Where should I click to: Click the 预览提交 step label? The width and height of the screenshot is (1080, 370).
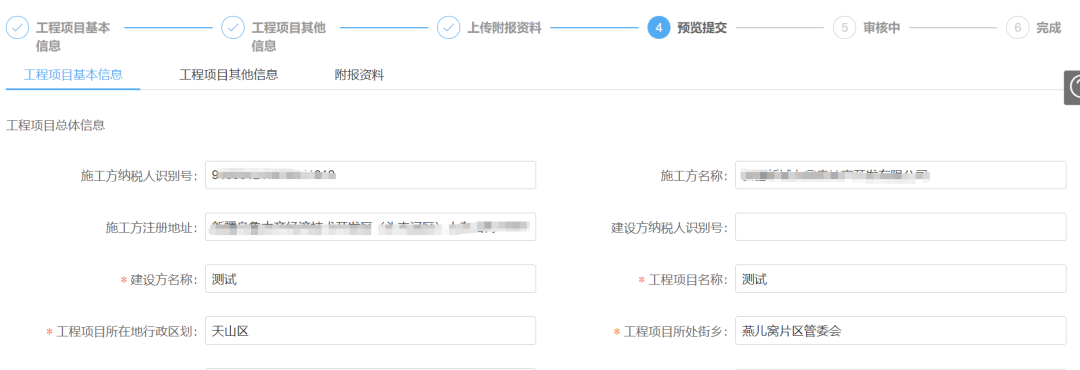coord(702,28)
